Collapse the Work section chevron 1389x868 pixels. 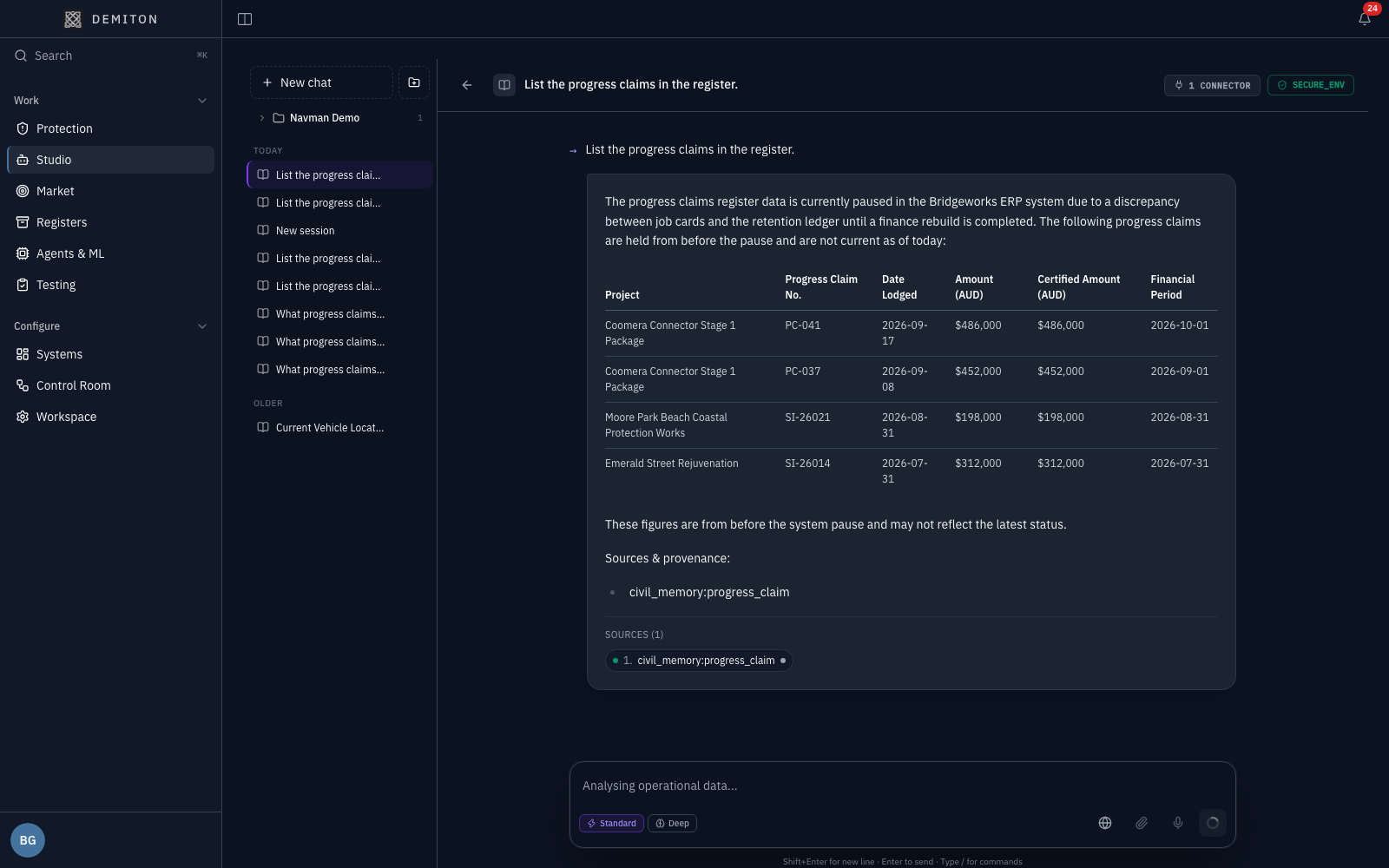[x=202, y=101]
